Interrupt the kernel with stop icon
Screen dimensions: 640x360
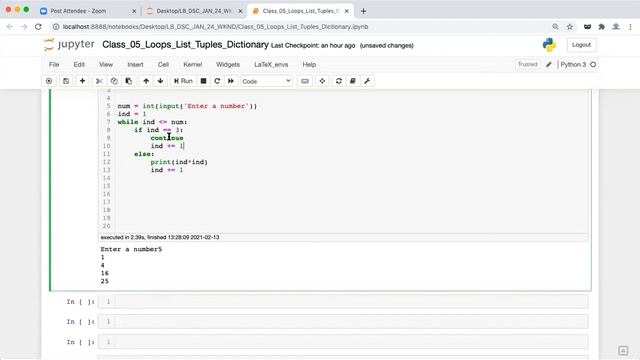coord(203,81)
